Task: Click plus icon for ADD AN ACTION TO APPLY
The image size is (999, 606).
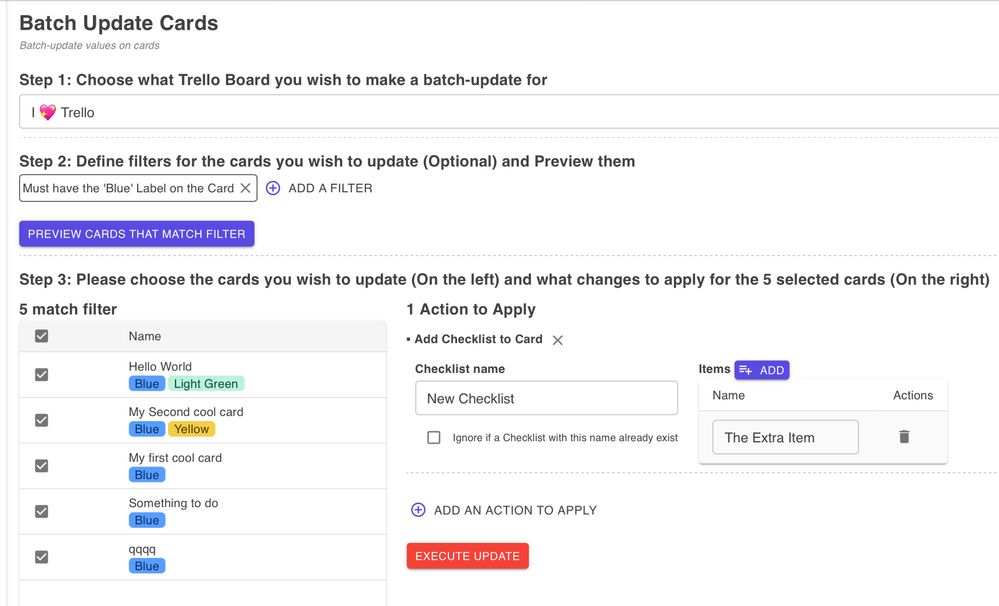Action: click(x=418, y=510)
